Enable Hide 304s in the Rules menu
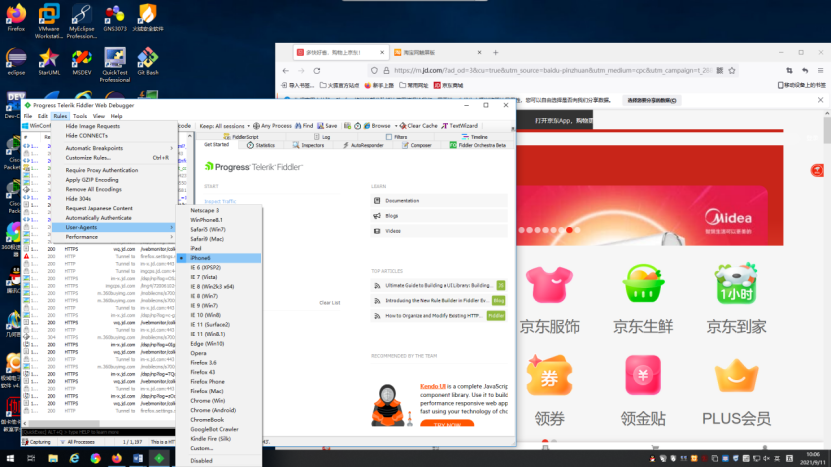The width and height of the screenshot is (831, 468). click(x=114, y=199)
